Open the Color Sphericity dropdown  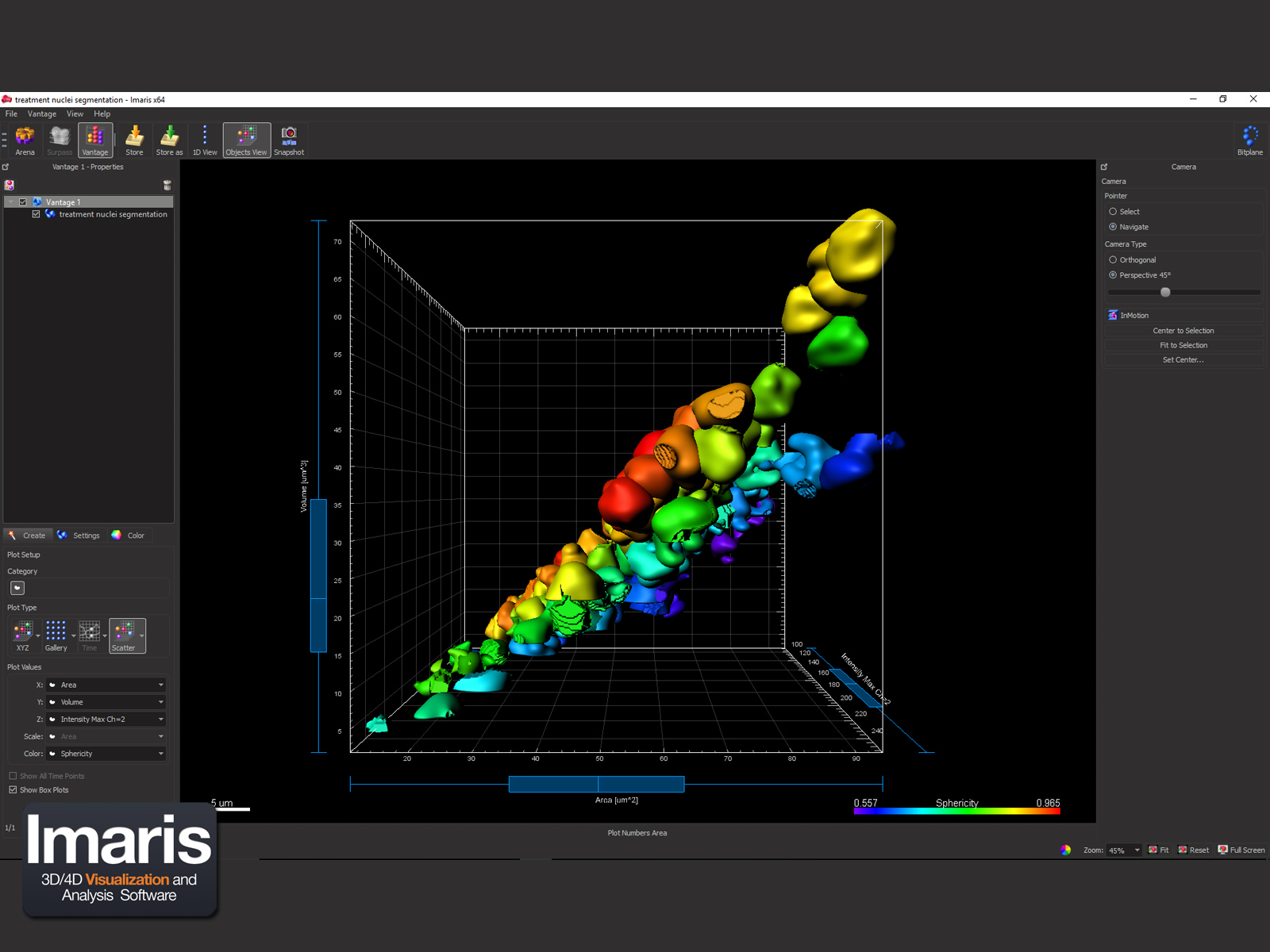[106, 754]
